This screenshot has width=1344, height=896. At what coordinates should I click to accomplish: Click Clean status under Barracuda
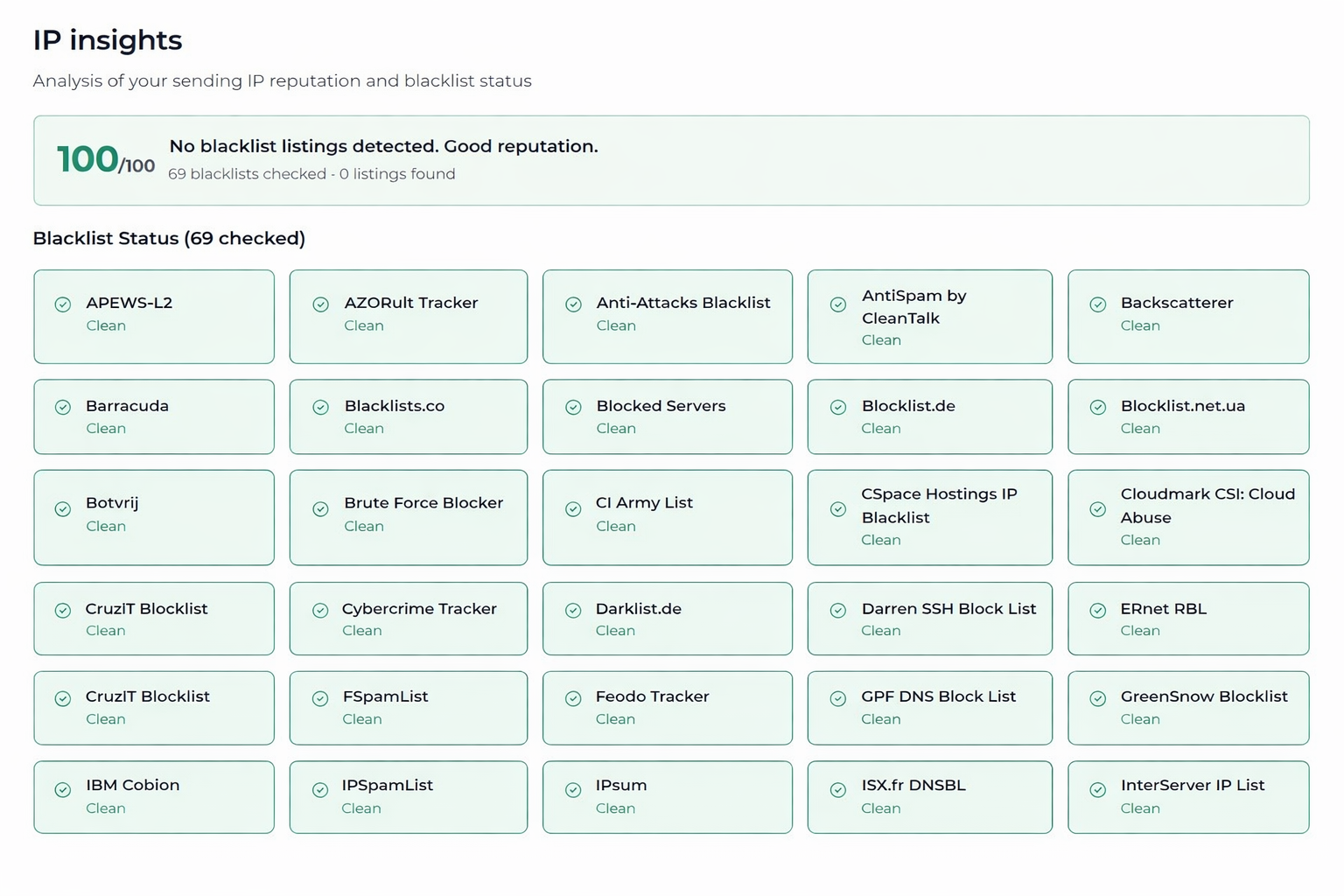(x=106, y=429)
